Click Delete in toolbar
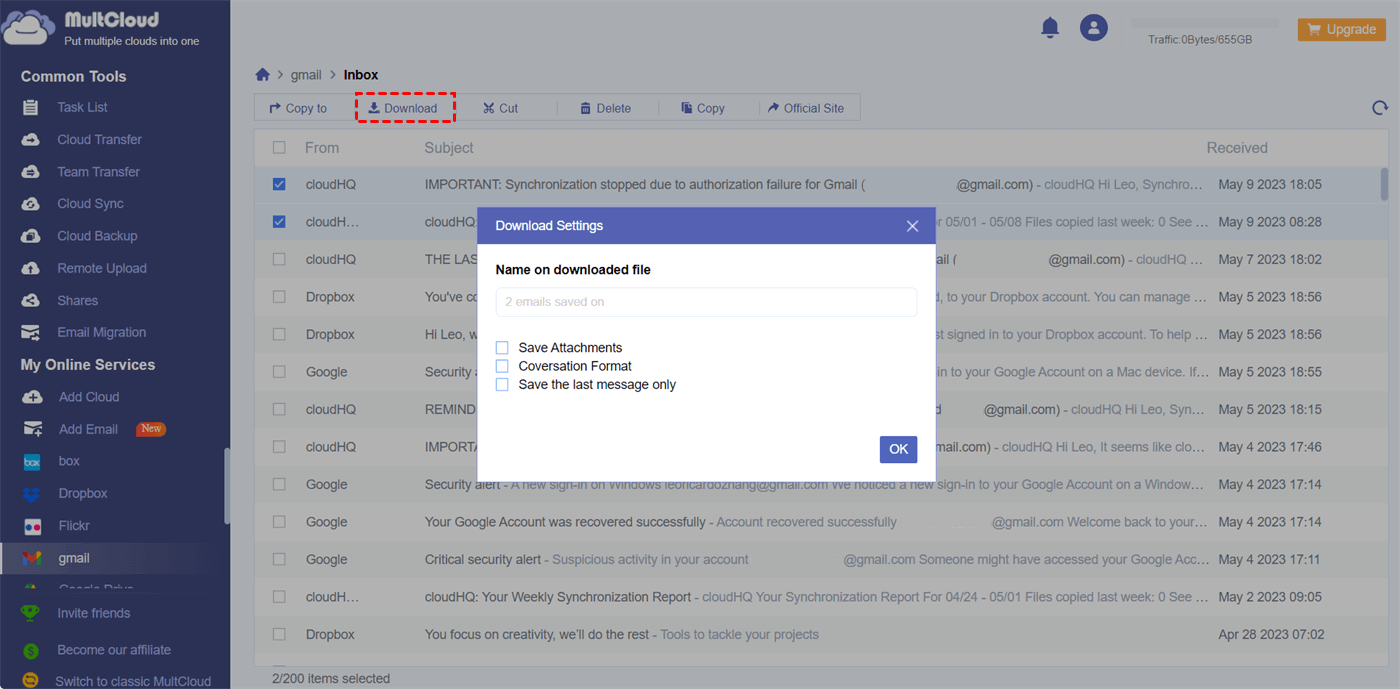This screenshot has height=689, width=1400. click(x=605, y=108)
